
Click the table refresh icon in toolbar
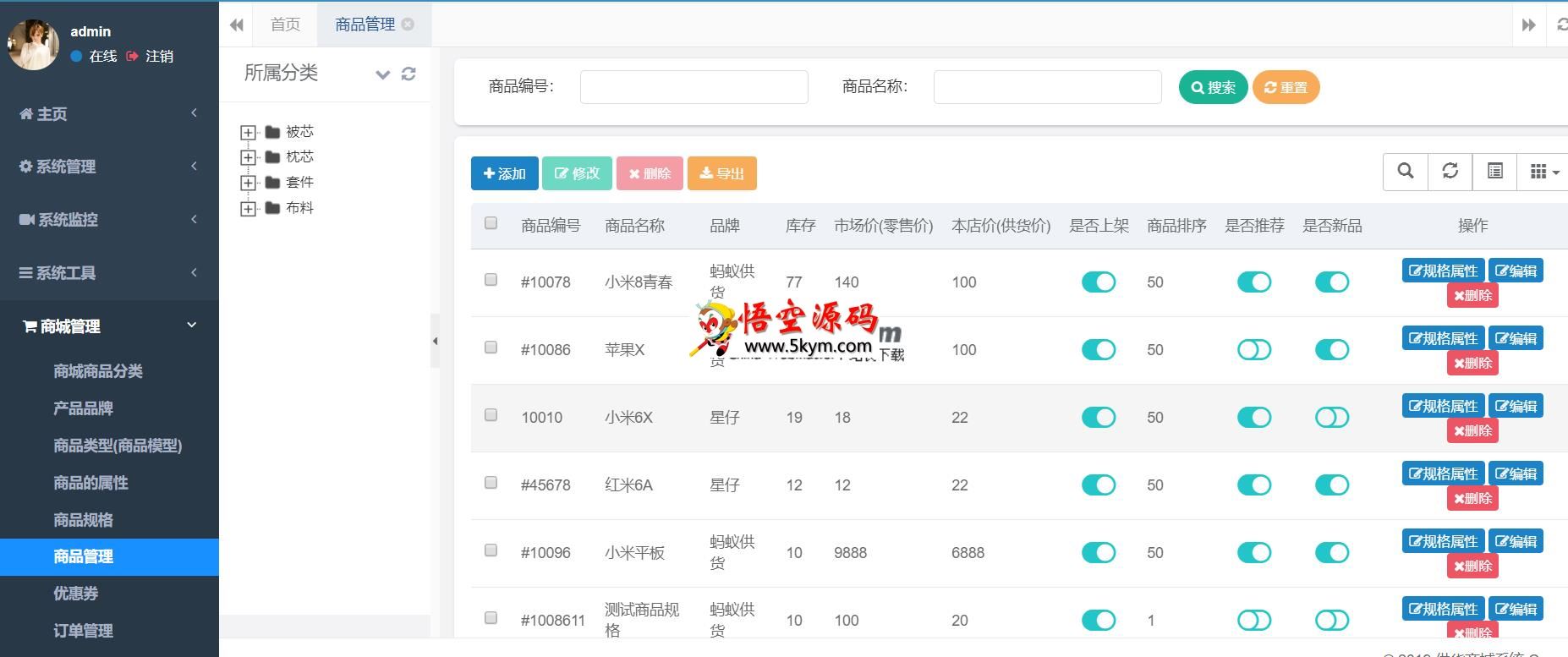point(1450,171)
